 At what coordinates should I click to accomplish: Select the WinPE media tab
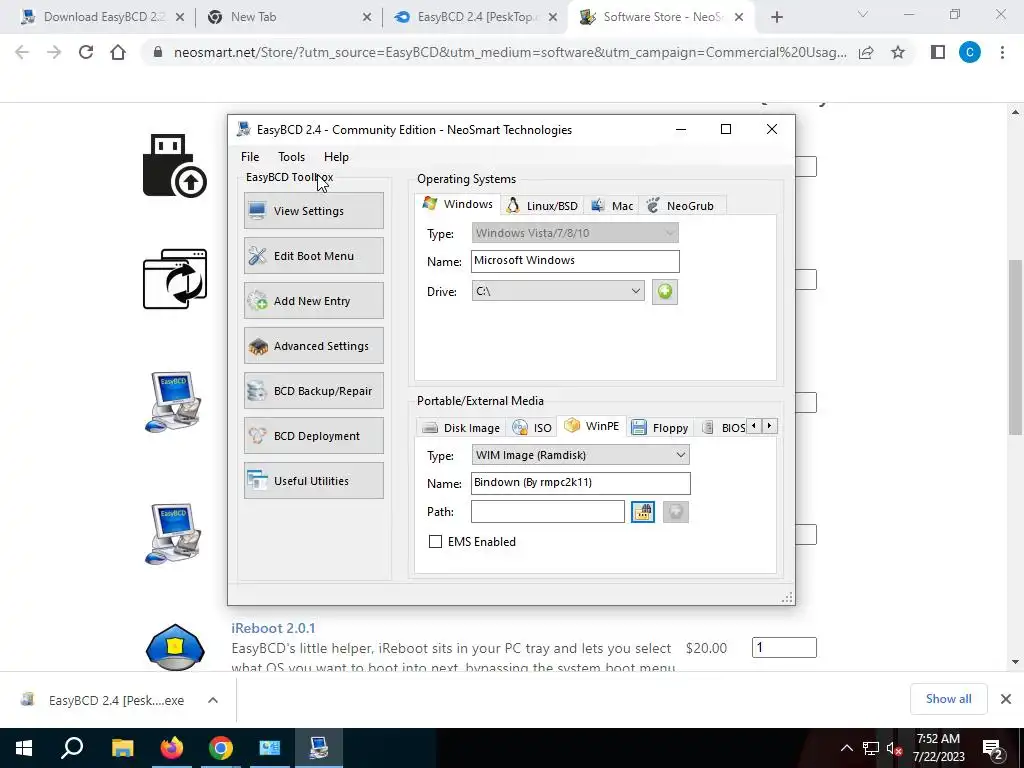pos(592,426)
